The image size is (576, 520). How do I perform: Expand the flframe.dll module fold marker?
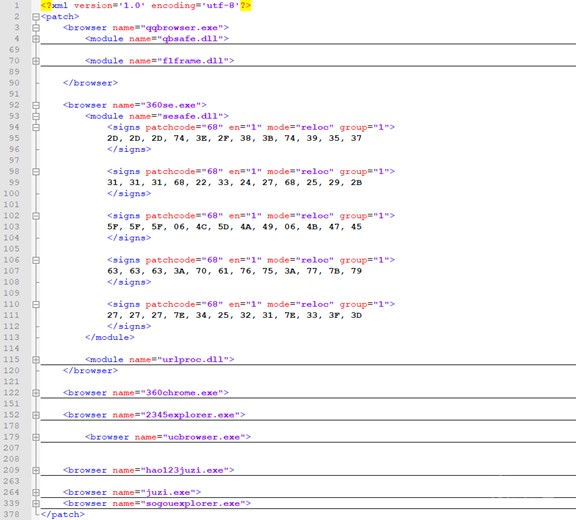click(36, 61)
